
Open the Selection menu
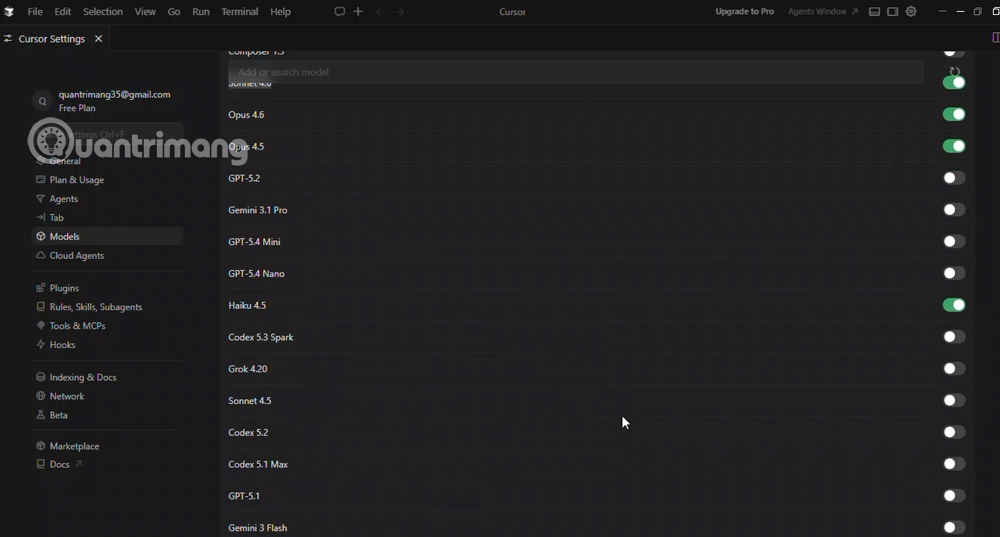[102, 12]
